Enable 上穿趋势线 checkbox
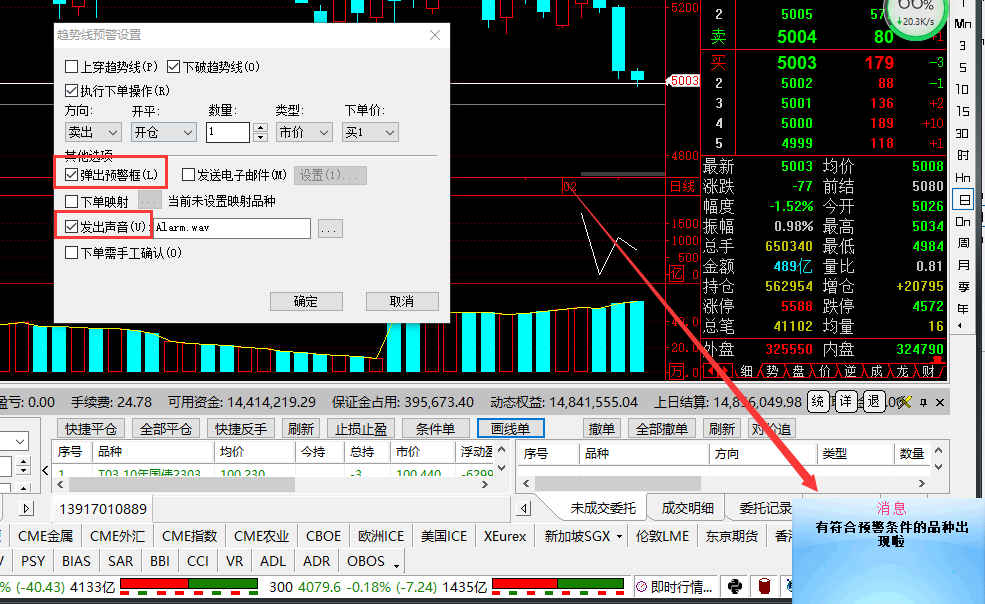985x604 pixels. point(72,67)
